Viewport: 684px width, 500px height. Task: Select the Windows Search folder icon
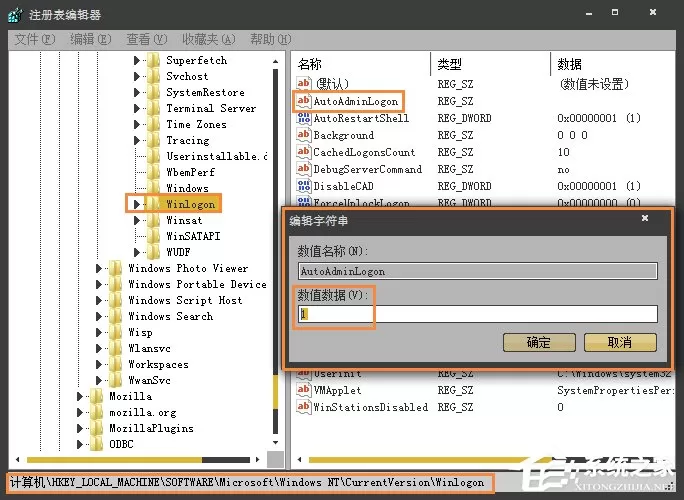(x=115, y=316)
